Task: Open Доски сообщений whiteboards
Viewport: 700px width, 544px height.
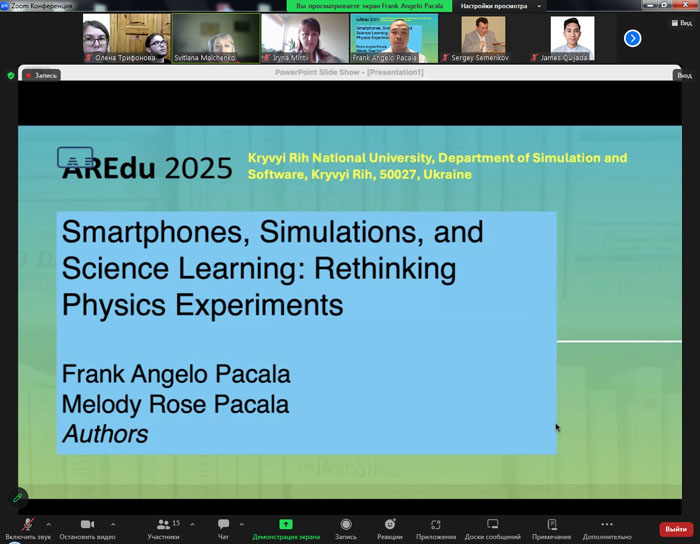Action: (492, 526)
